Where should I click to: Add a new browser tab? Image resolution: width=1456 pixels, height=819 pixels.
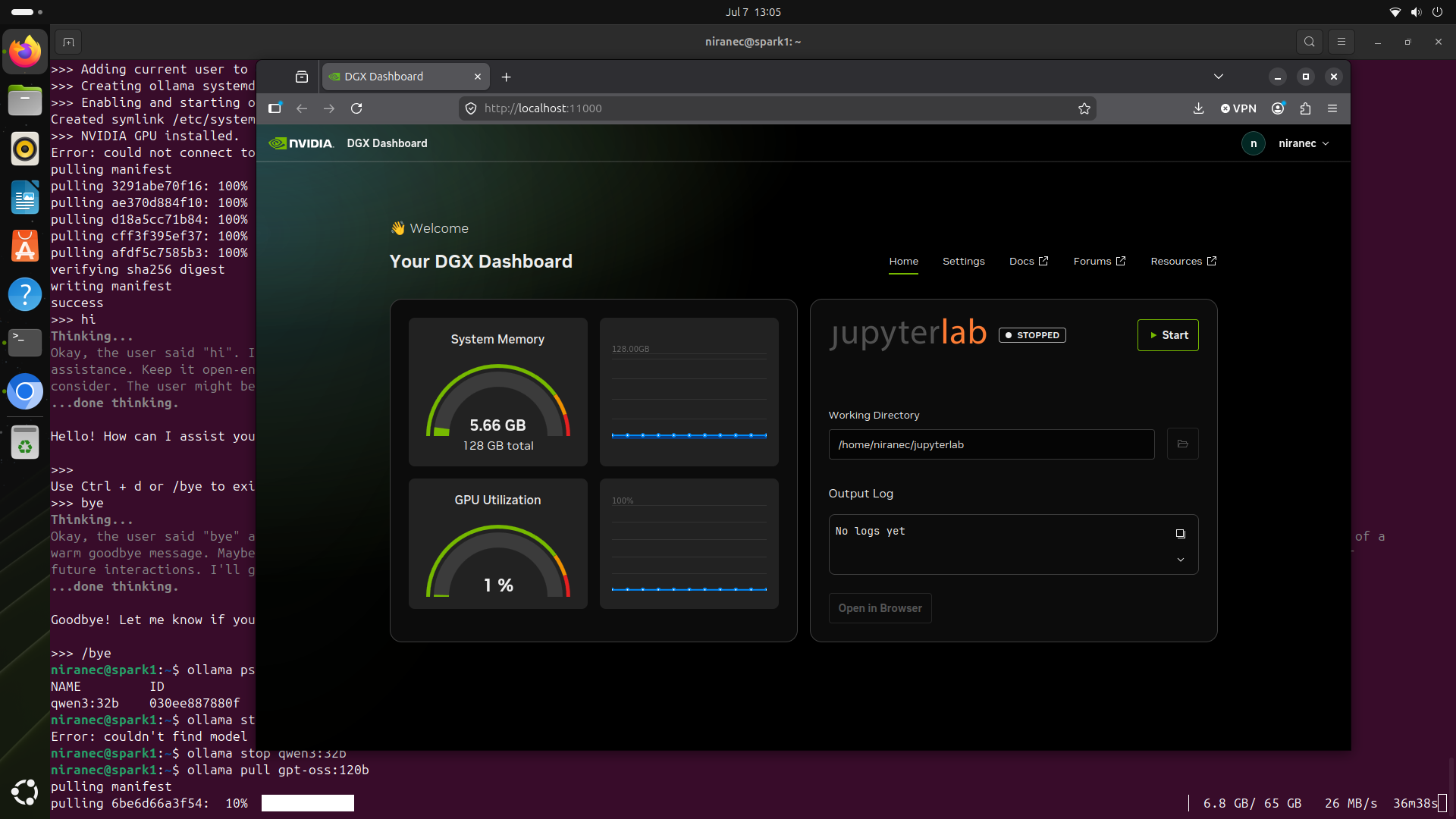coord(506,77)
